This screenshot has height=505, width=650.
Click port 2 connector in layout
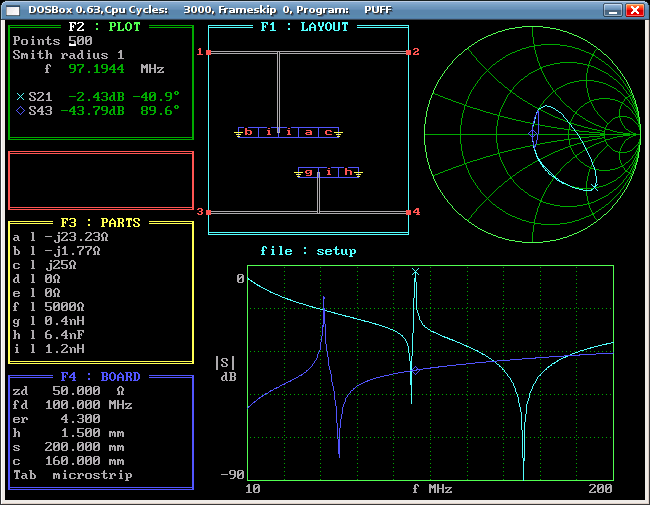tap(408, 52)
